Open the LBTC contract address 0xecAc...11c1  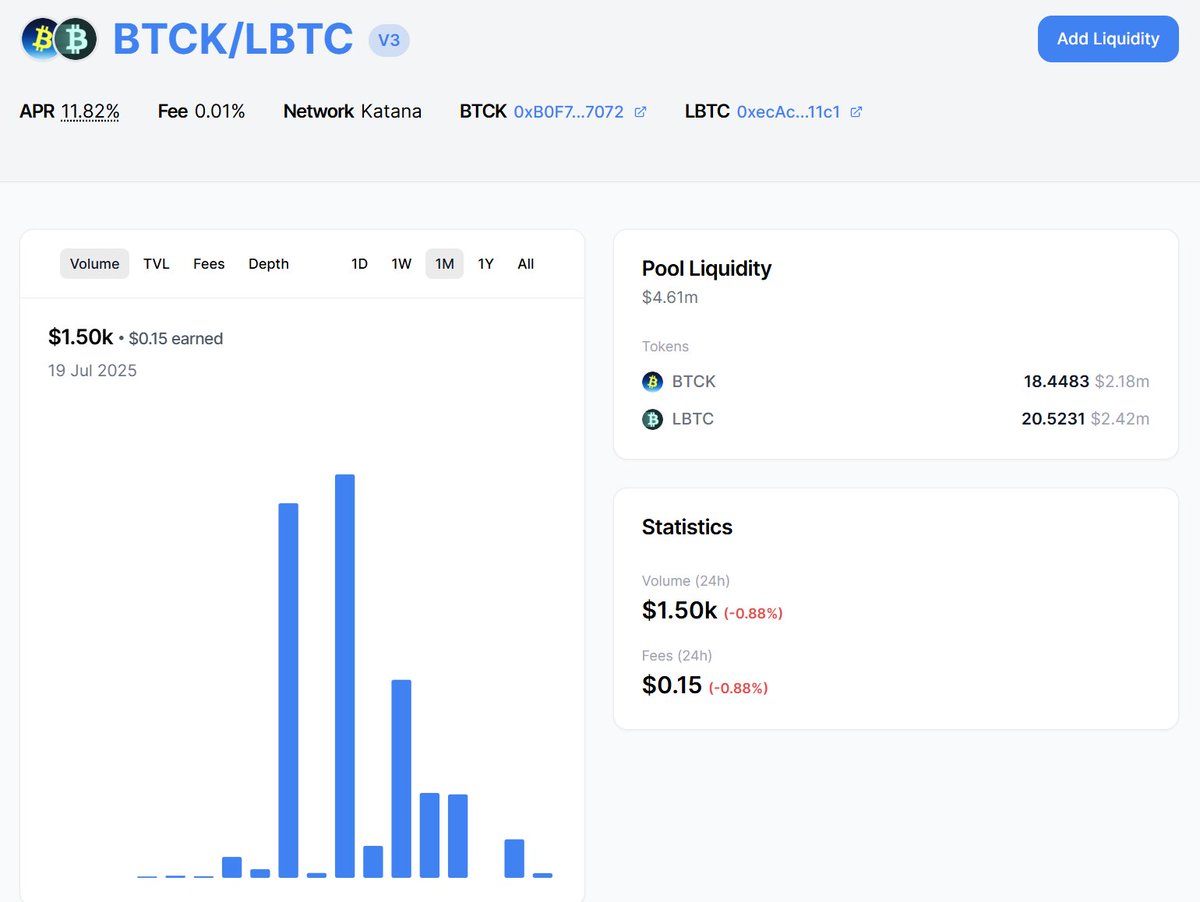coord(788,112)
